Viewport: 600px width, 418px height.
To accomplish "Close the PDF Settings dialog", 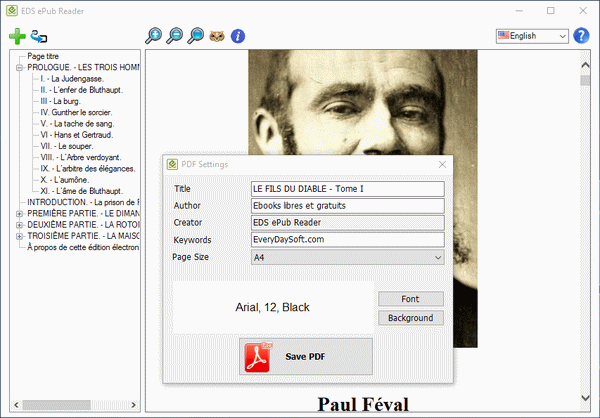I will click(442, 164).
